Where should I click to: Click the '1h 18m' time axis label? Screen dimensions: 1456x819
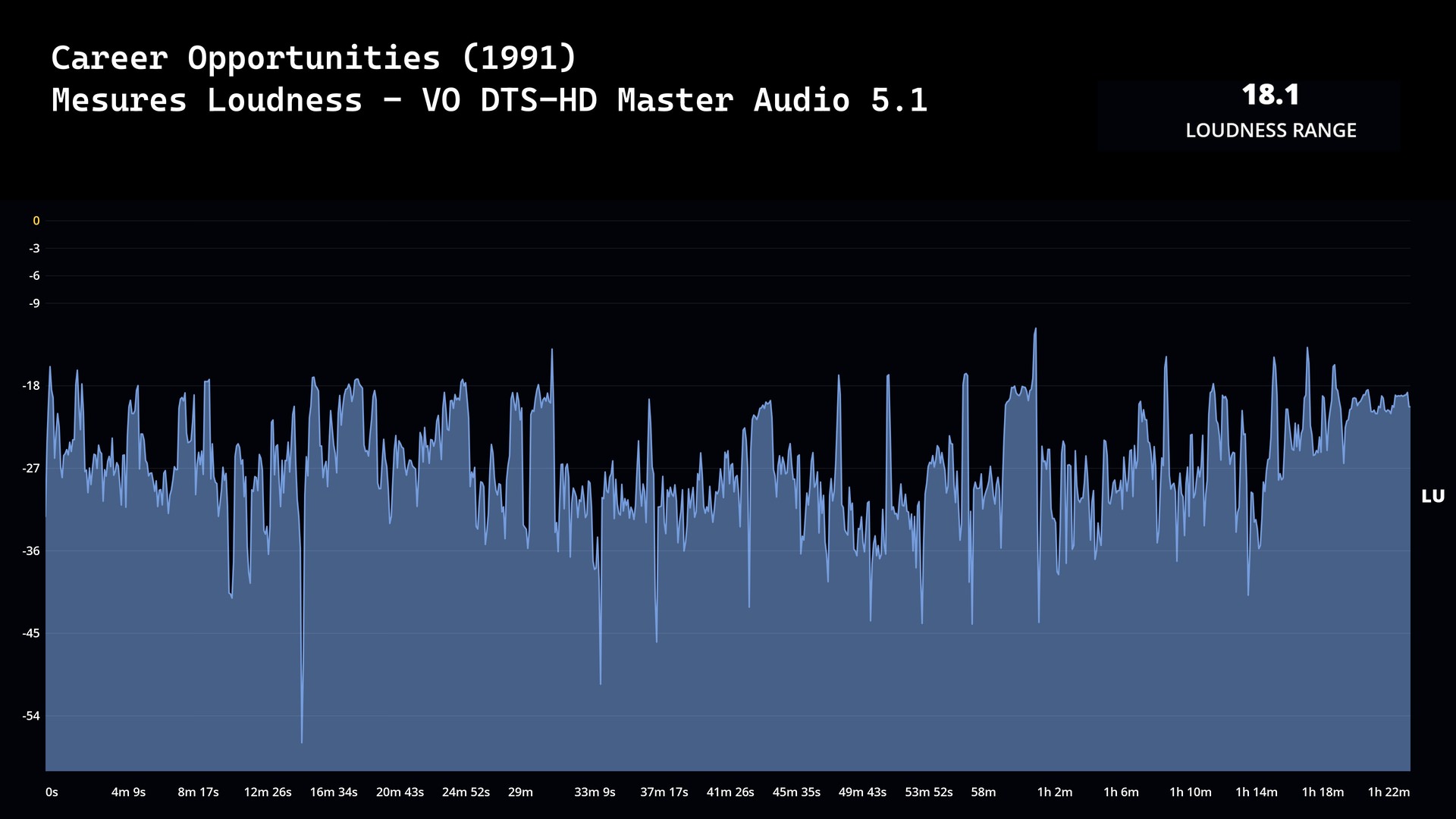tap(1323, 792)
